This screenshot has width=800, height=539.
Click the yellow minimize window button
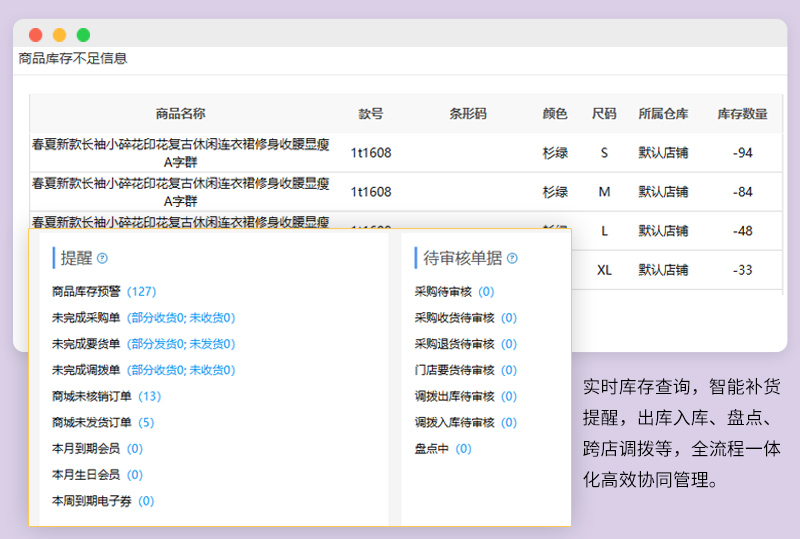pos(59,35)
